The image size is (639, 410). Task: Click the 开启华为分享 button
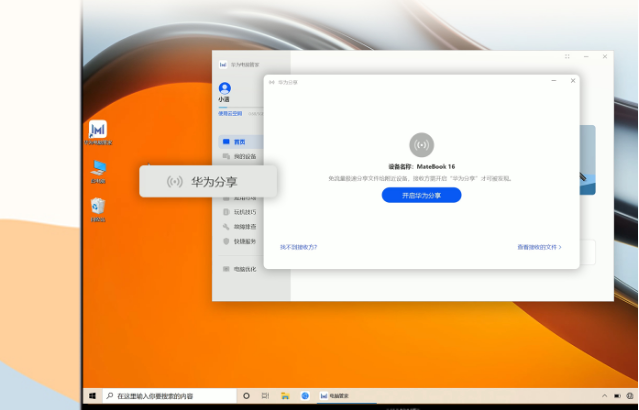click(421, 195)
